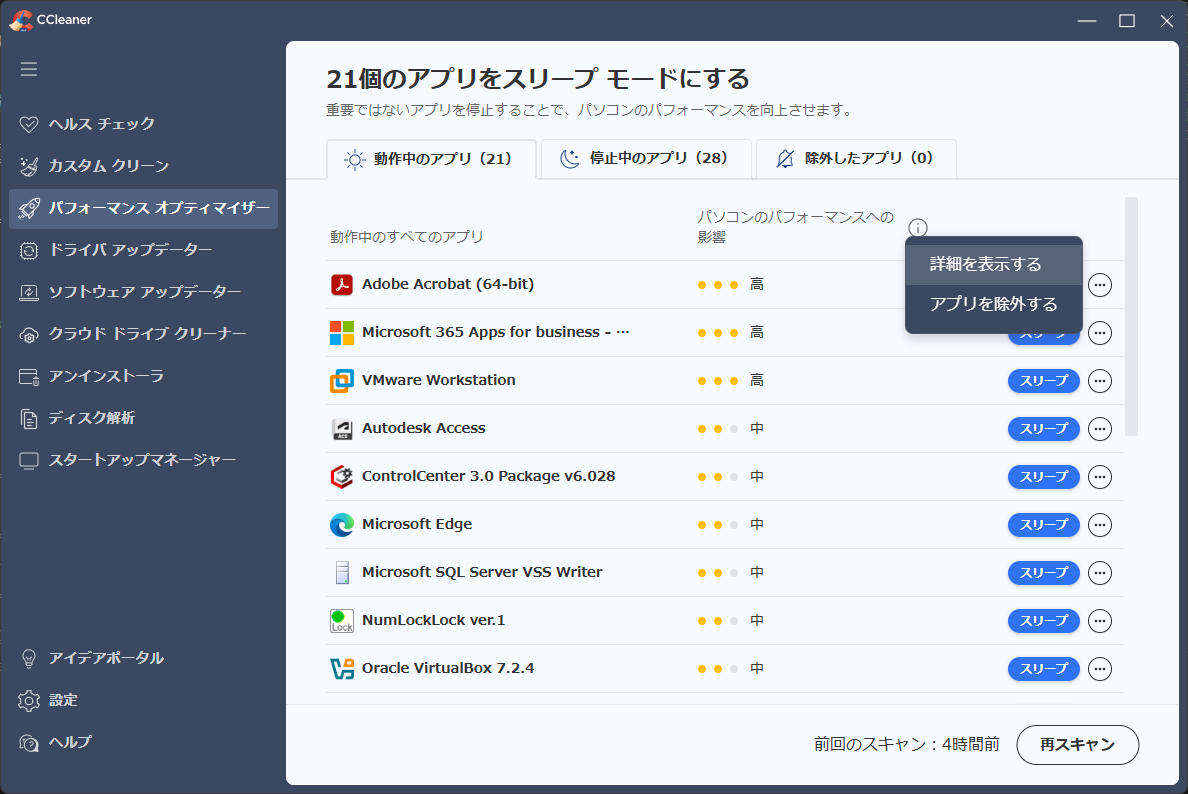Viewport: 1188px width, 794px height.
Task: Collapse the sidebar with the hamburger icon
Action: click(x=29, y=69)
